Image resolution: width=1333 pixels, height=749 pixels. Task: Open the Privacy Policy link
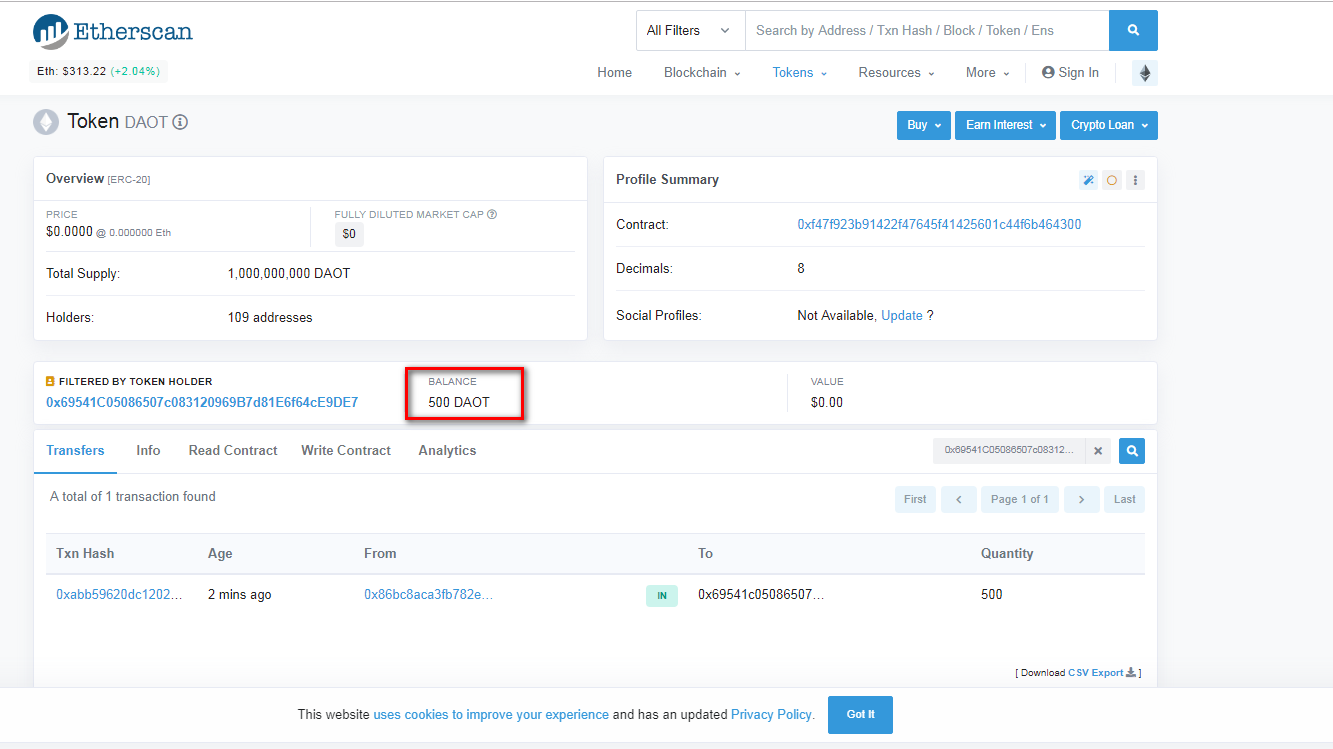772,715
